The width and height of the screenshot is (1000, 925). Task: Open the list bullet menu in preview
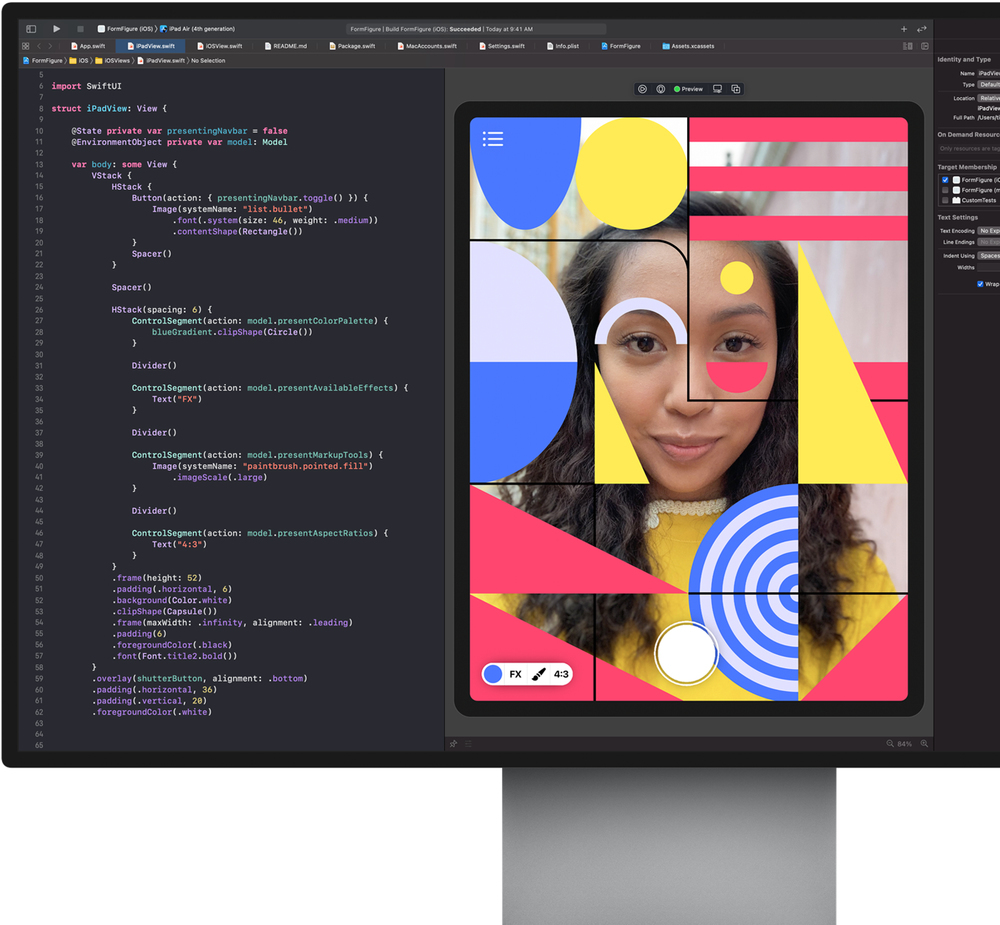493,139
